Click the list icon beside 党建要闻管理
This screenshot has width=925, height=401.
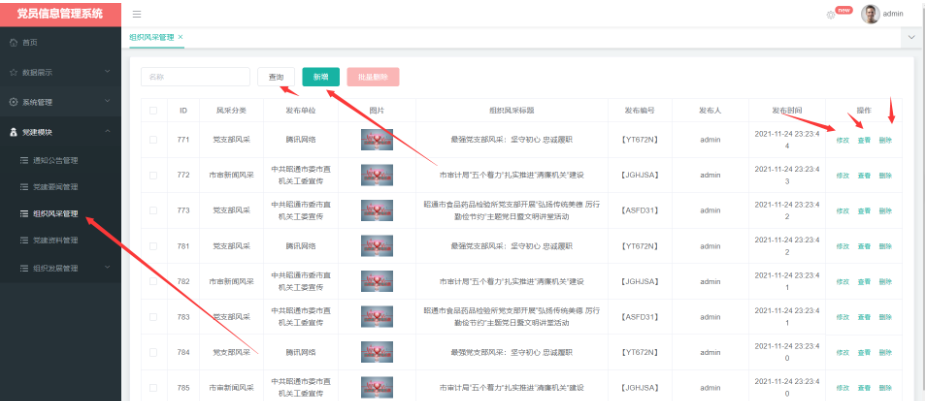pos(24,187)
